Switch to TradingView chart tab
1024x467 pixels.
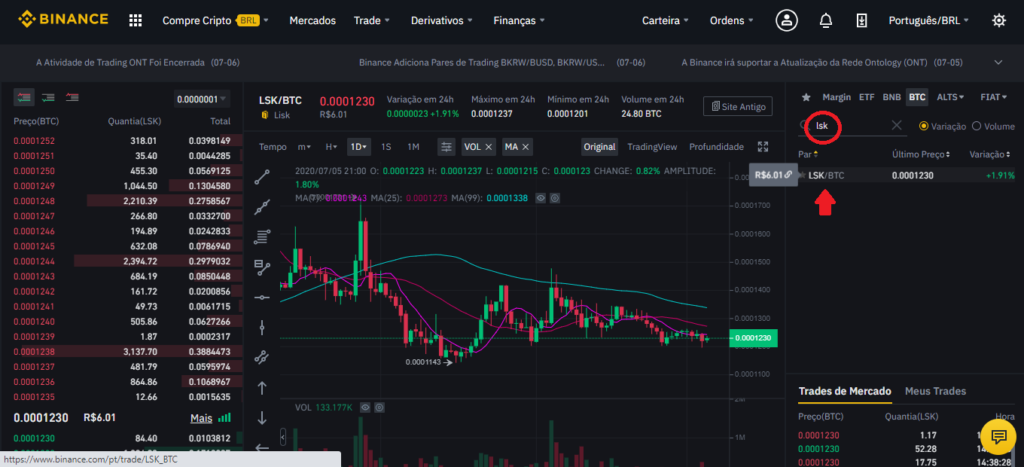(652, 146)
